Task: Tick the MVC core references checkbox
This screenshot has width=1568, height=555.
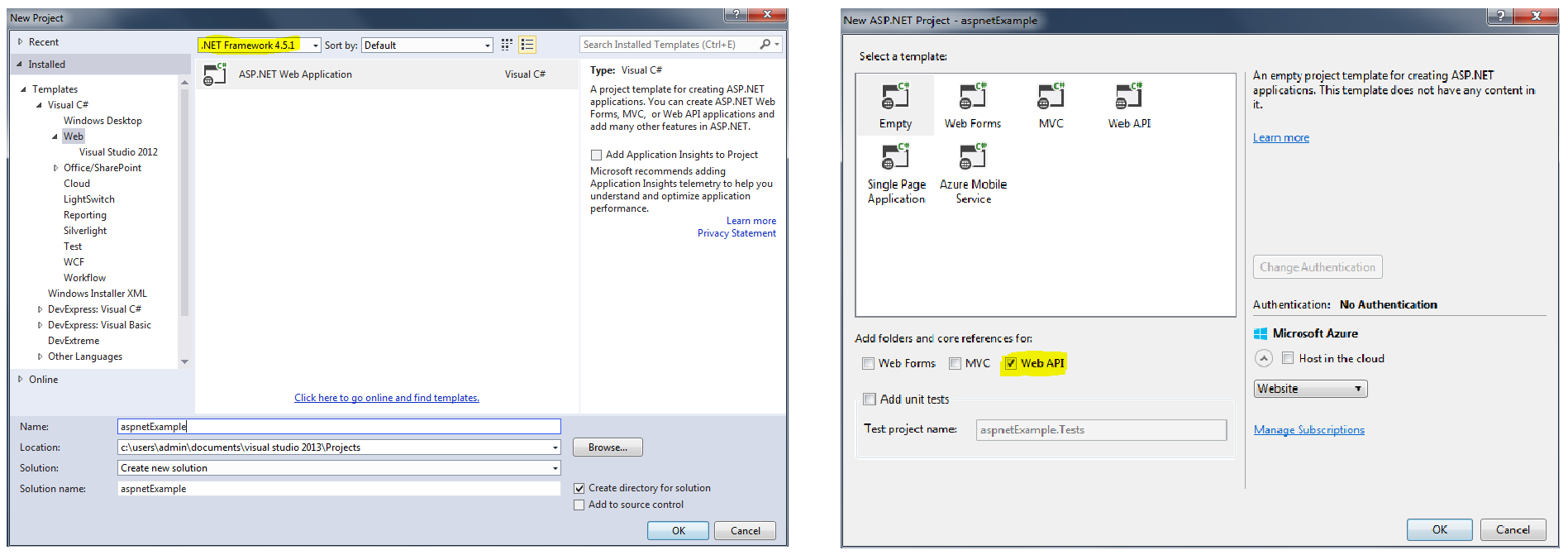Action: point(955,363)
